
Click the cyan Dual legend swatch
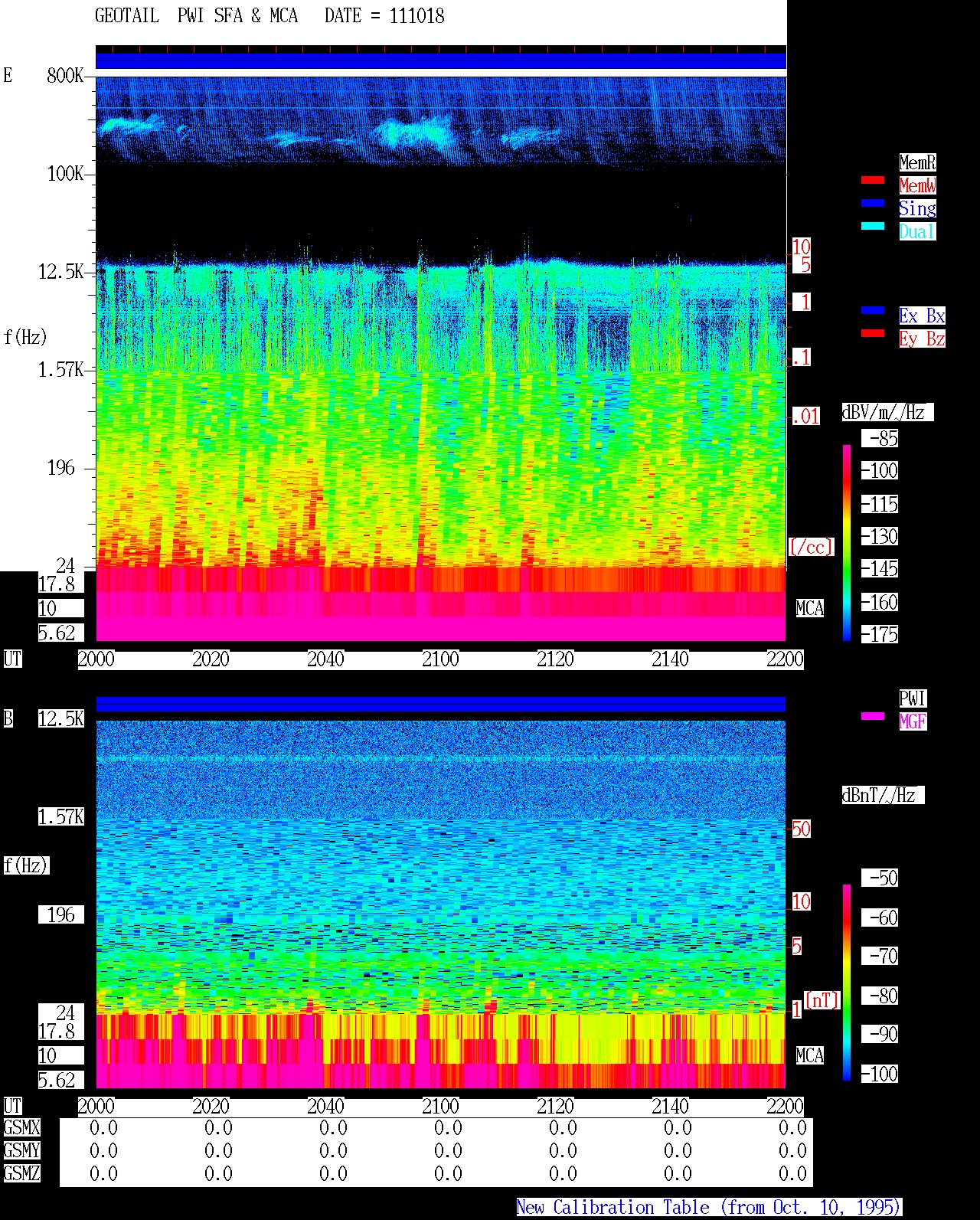click(x=873, y=227)
